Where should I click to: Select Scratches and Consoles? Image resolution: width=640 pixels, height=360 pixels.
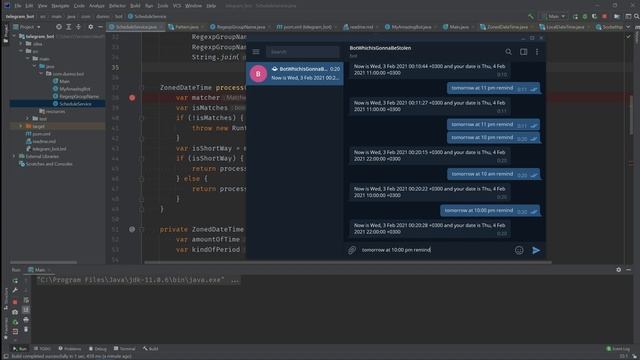coord(46,164)
